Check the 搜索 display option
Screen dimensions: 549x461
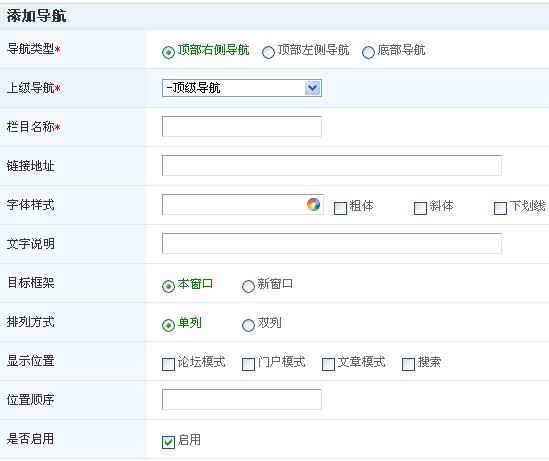[408, 364]
